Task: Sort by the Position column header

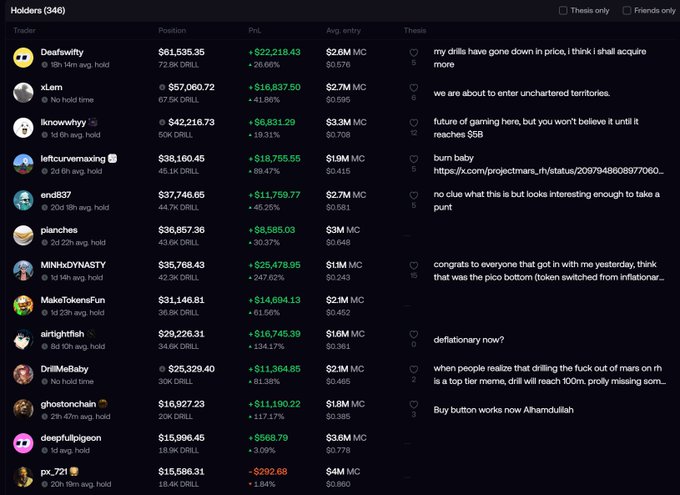Action: pos(172,30)
